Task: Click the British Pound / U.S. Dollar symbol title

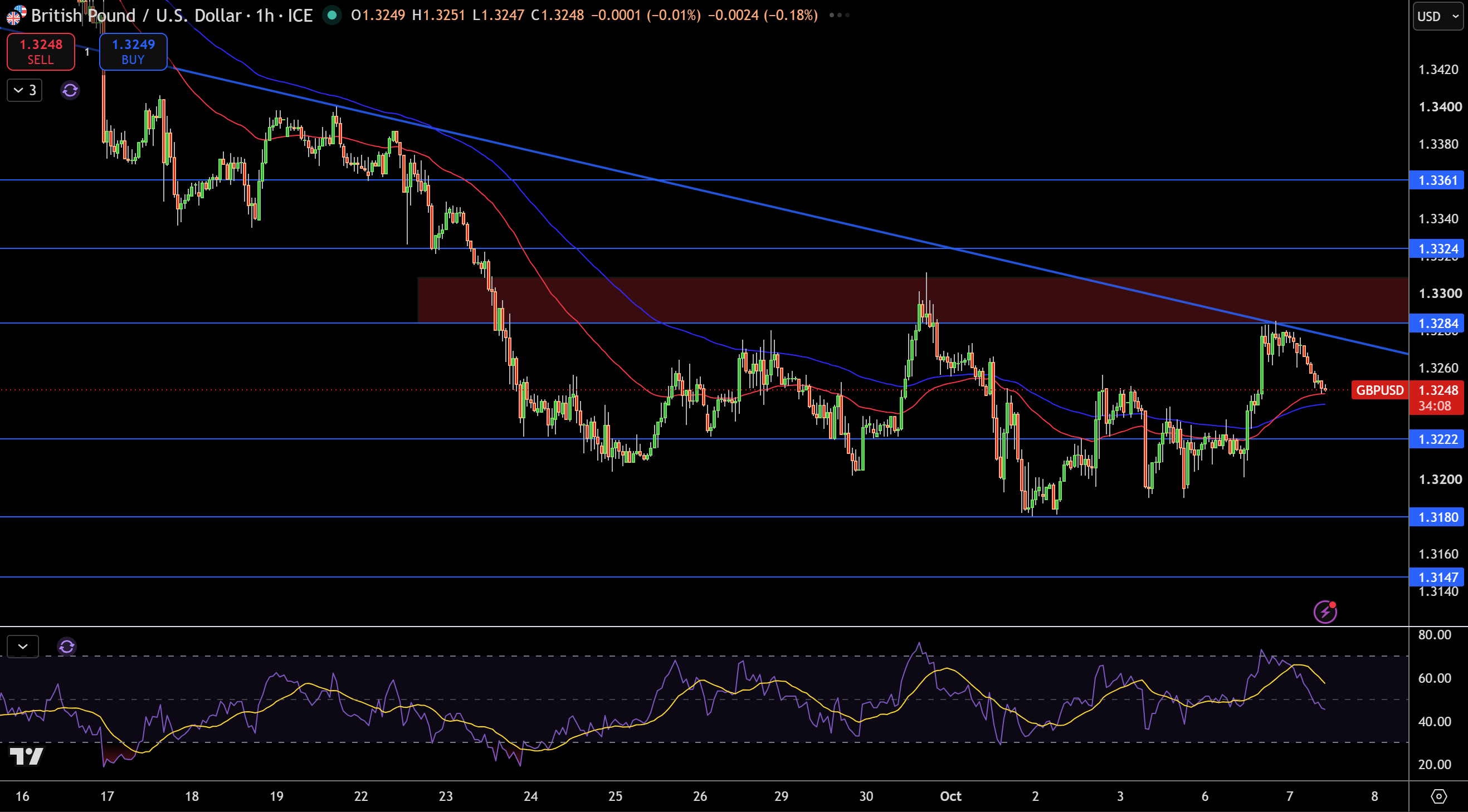Action: coord(136,16)
